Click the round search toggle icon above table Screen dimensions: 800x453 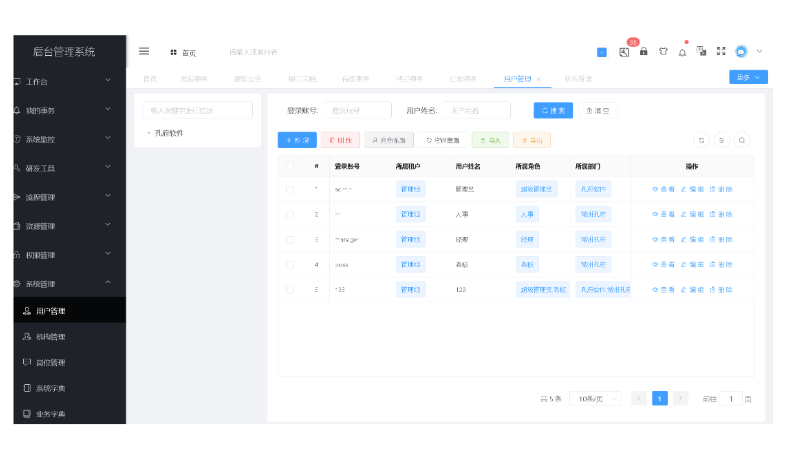pos(742,140)
